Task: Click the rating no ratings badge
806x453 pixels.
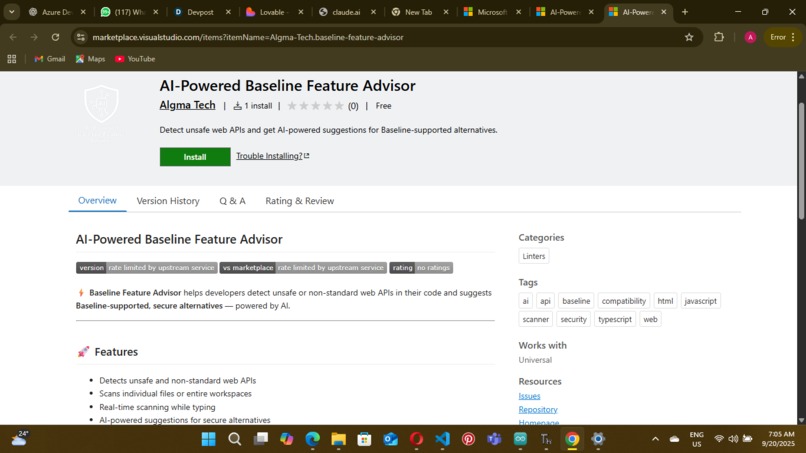Action: (x=421, y=268)
